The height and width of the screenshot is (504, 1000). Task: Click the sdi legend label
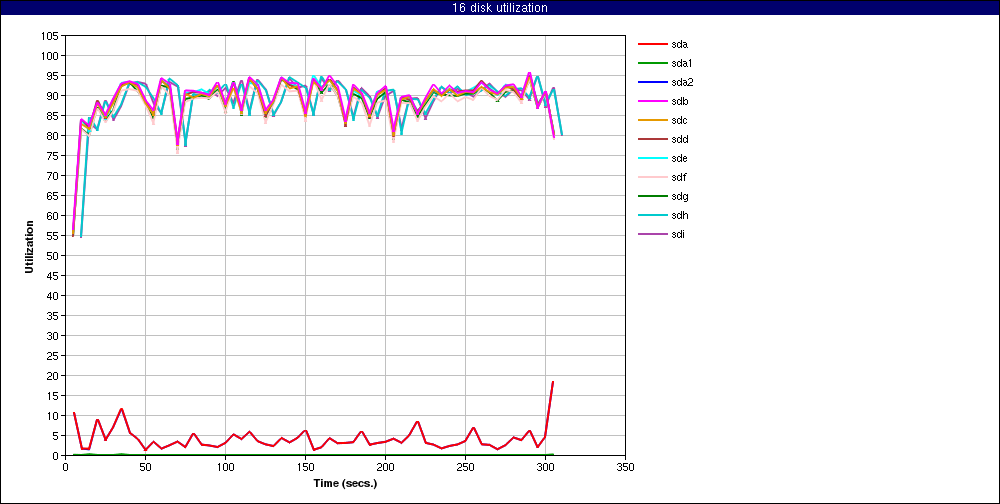(678, 234)
